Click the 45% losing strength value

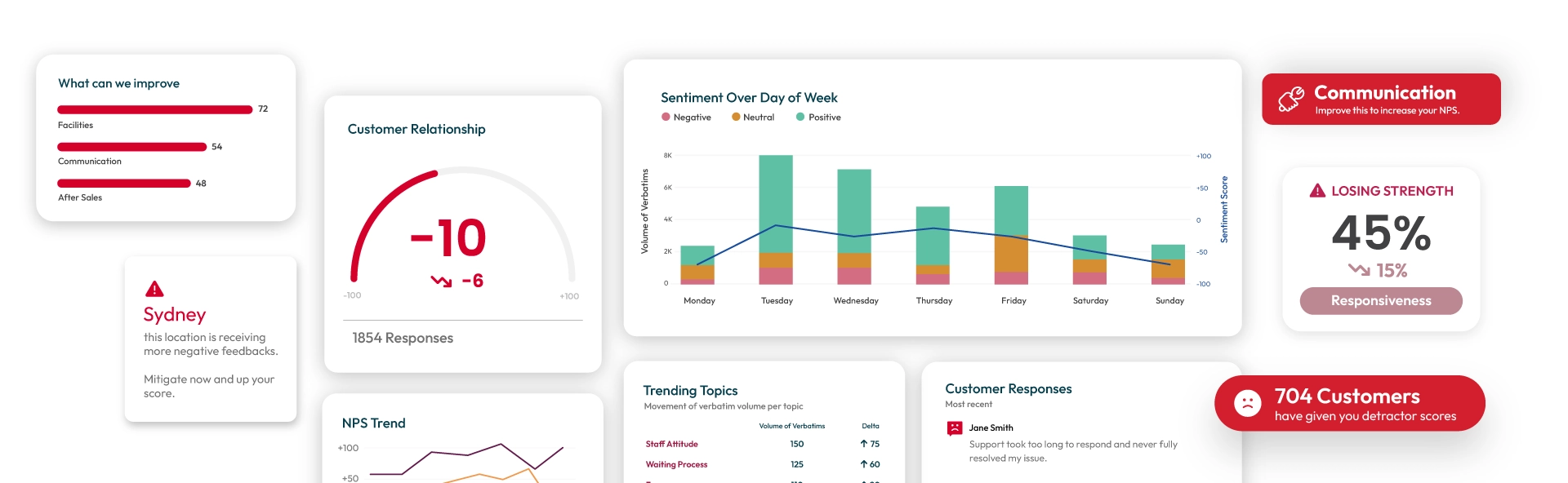coord(1381,233)
